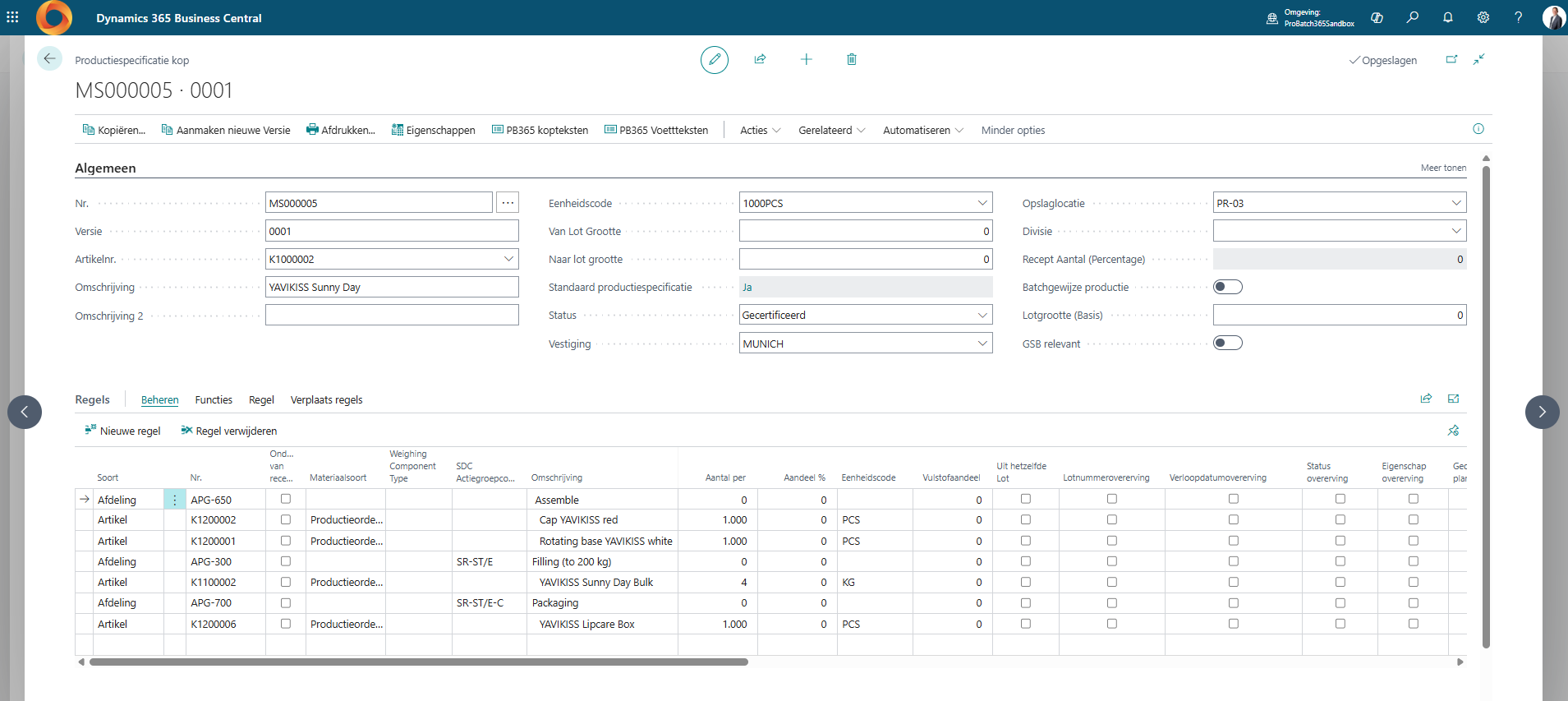Click vertical page scrollbar
Image resolution: width=1568 pixels, height=701 pixels.
1486,407
